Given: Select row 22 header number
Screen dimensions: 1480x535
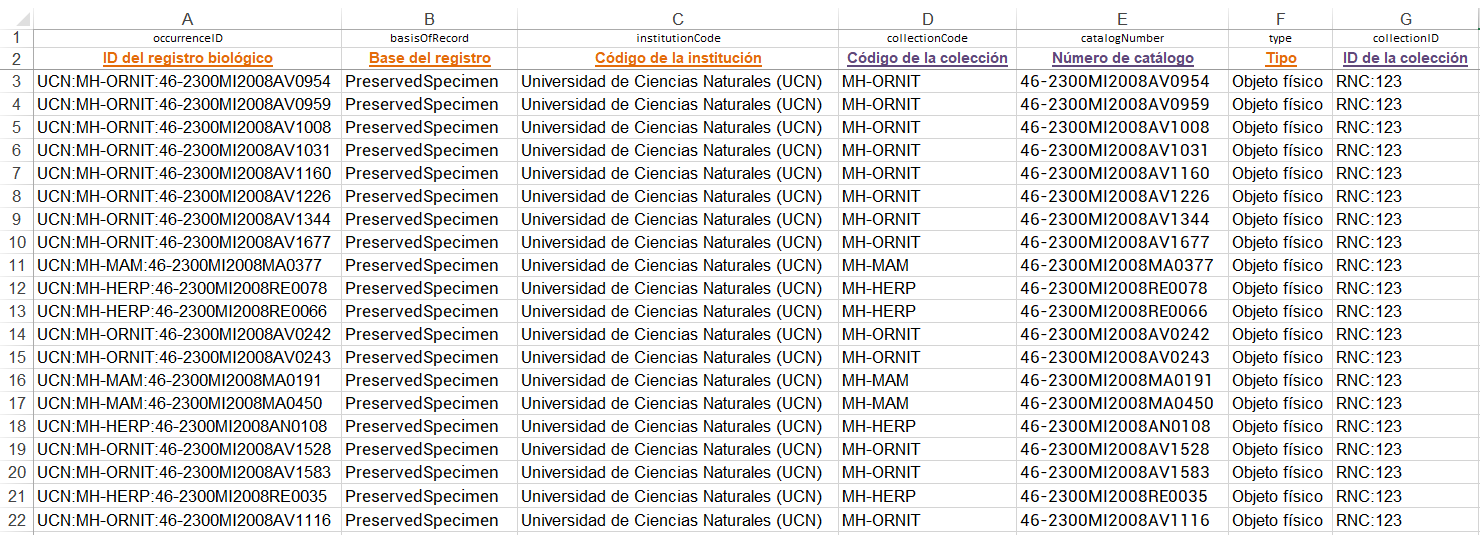Looking at the screenshot, I should pos(17,520).
